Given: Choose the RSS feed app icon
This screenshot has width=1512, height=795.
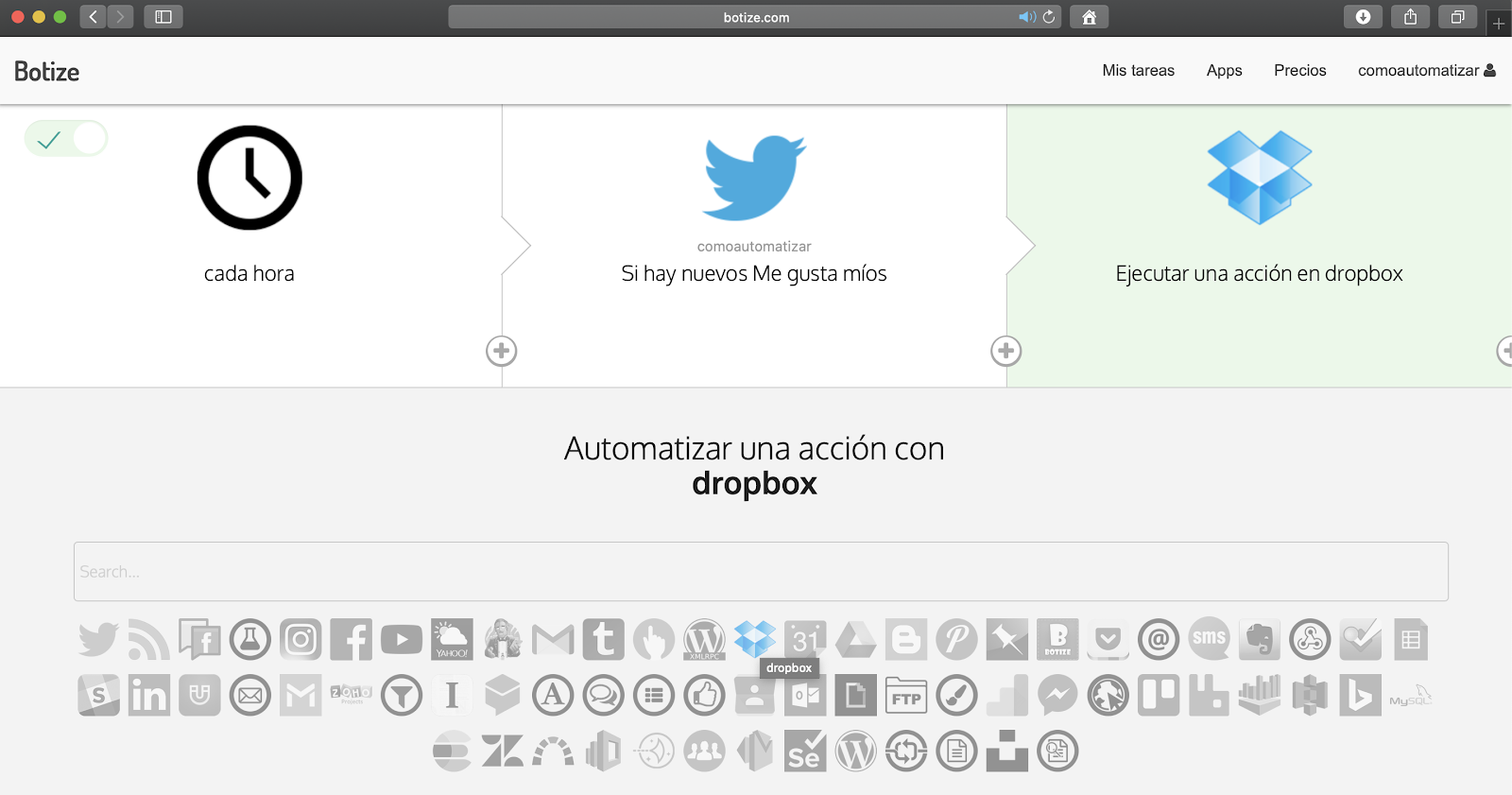Looking at the screenshot, I should (148, 640).
